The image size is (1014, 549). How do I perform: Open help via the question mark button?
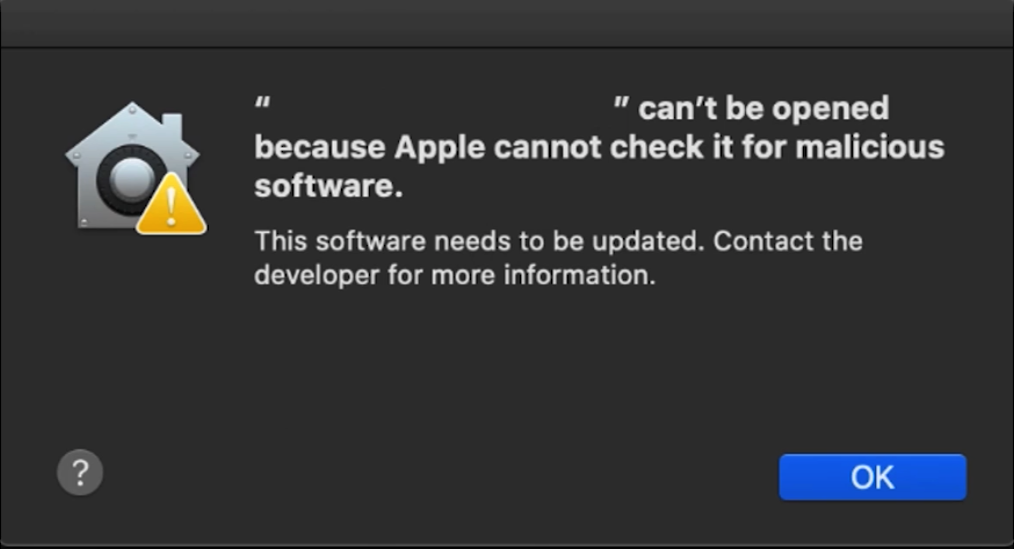pos(80,473)
